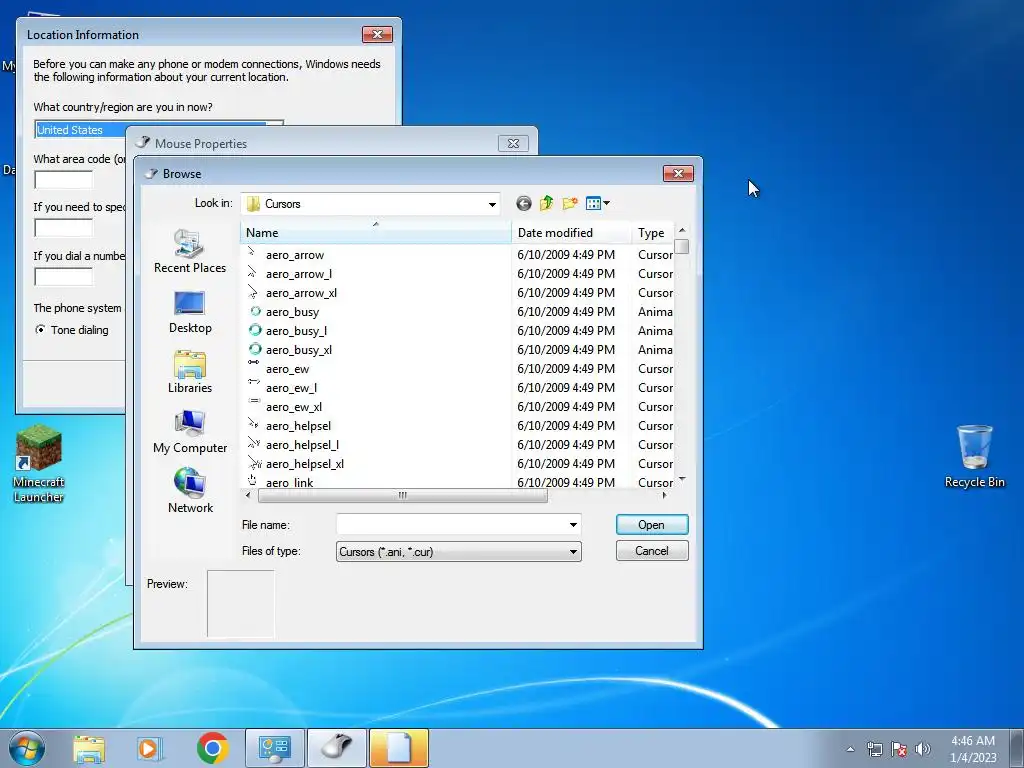This screenshot has width=1024, height=768.
Task: Switch to the Location Information taskbar item
Action: pyautogui.click(x=399, y=748)
